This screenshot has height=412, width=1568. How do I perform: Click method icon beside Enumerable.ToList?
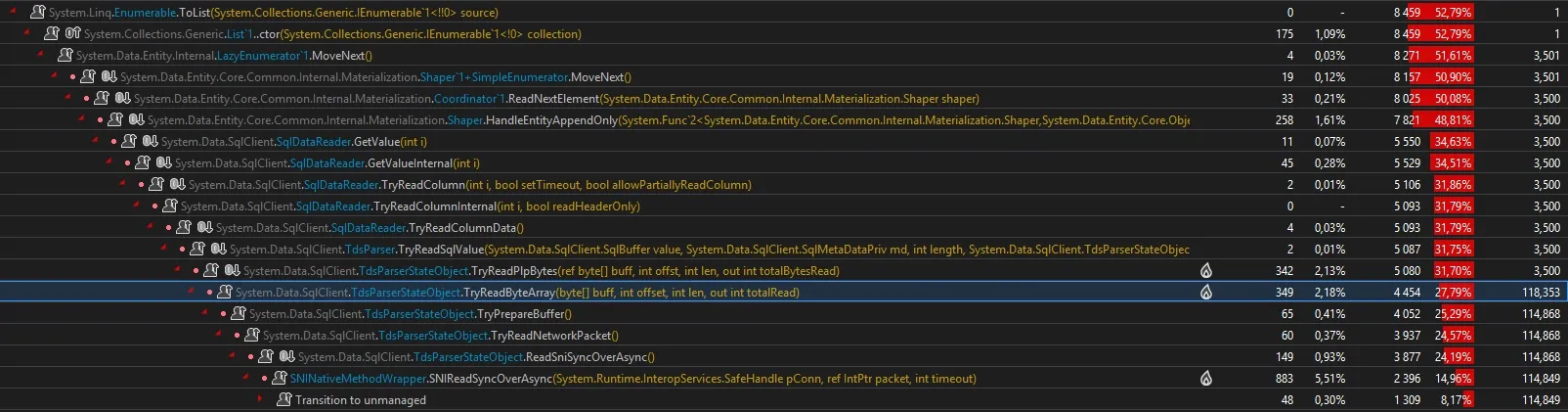tap(38, 13)
